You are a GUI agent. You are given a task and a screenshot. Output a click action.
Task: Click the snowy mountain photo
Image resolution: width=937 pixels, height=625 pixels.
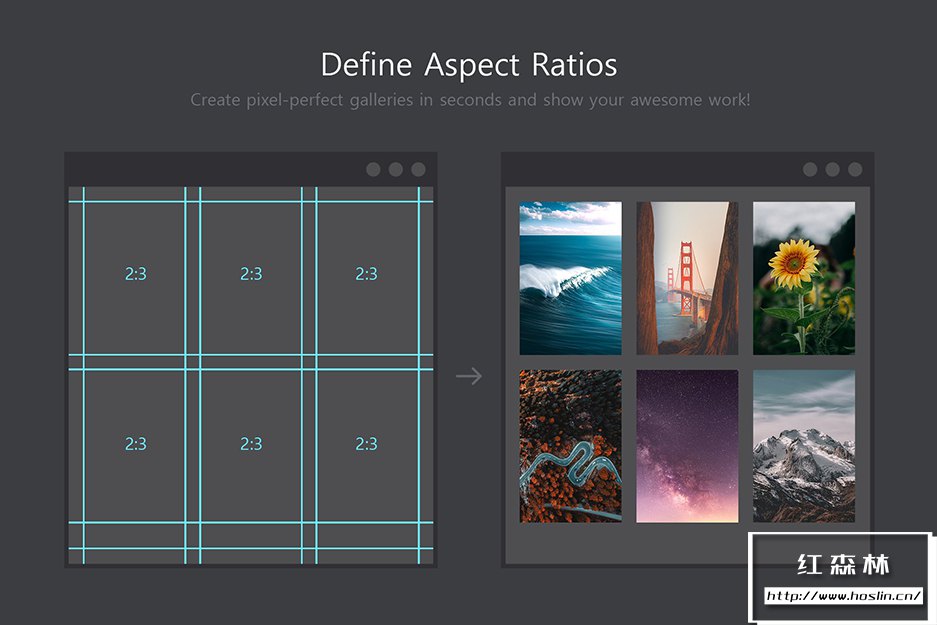[804, 446]
